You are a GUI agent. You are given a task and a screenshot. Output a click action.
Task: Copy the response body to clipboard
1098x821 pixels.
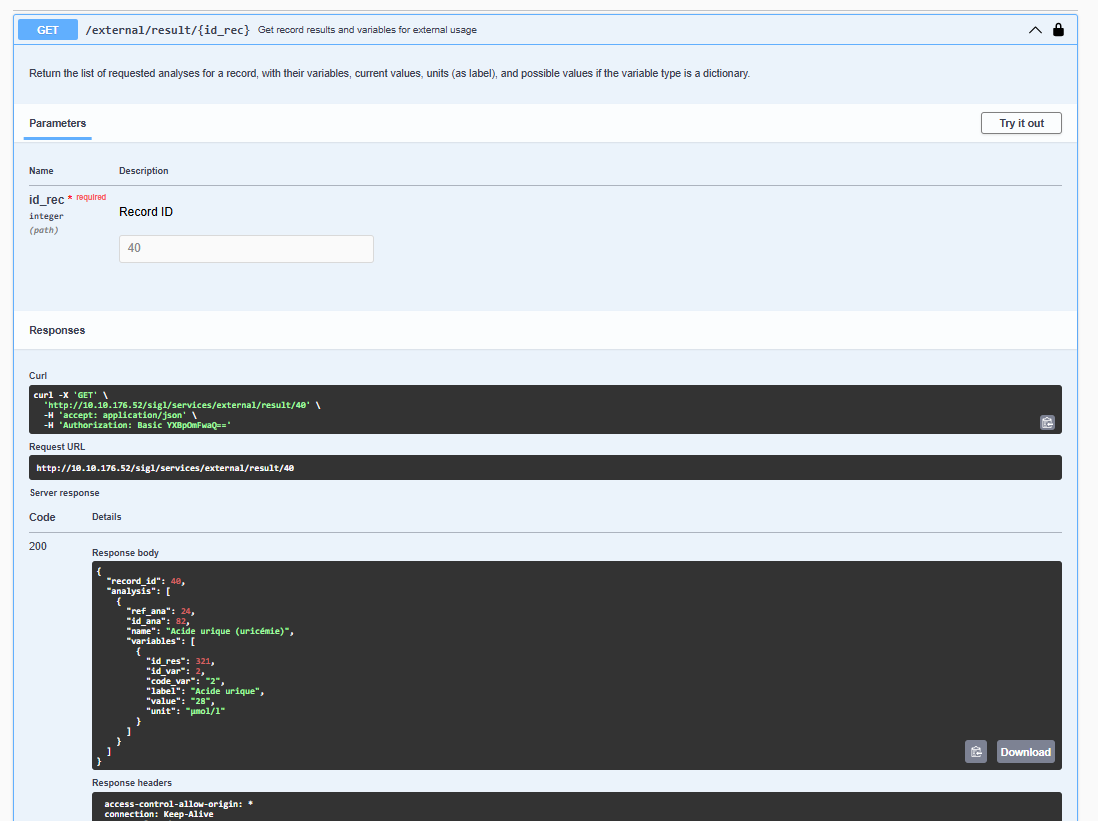pos(976,752)
